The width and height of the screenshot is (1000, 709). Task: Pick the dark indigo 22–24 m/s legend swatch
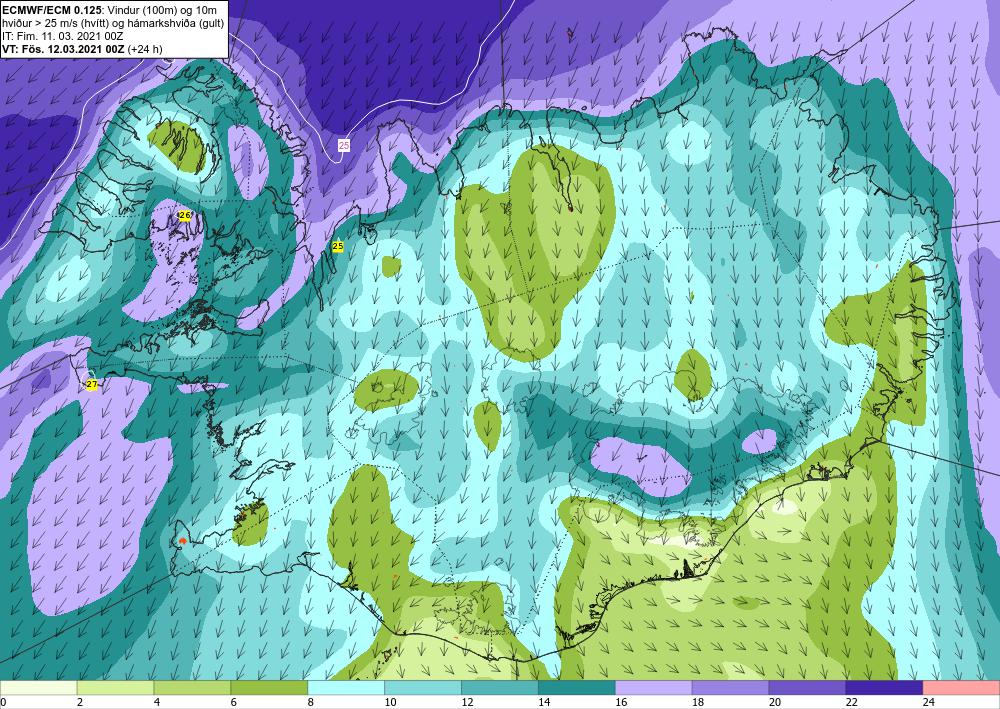tap(885, 688)
